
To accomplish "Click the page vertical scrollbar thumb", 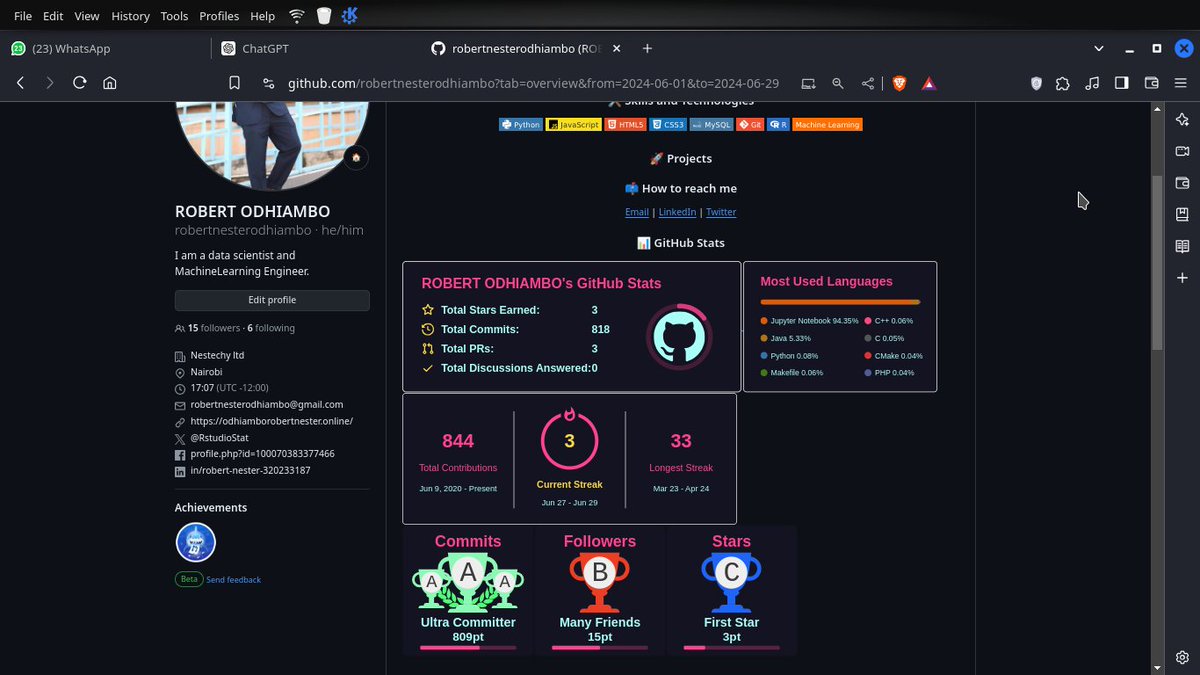I will point(1158,262).
